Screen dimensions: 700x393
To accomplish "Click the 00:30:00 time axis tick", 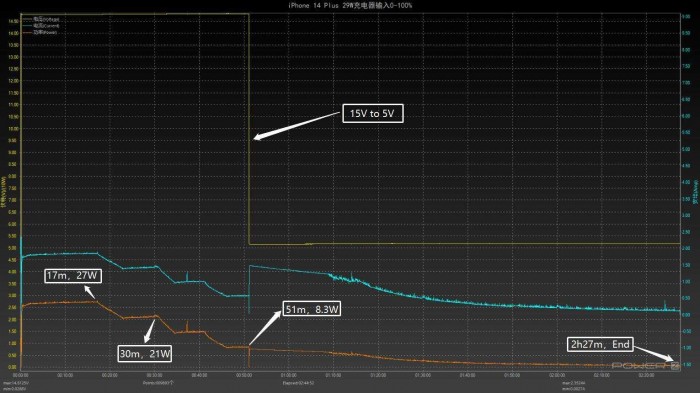I will coord(154,376).
